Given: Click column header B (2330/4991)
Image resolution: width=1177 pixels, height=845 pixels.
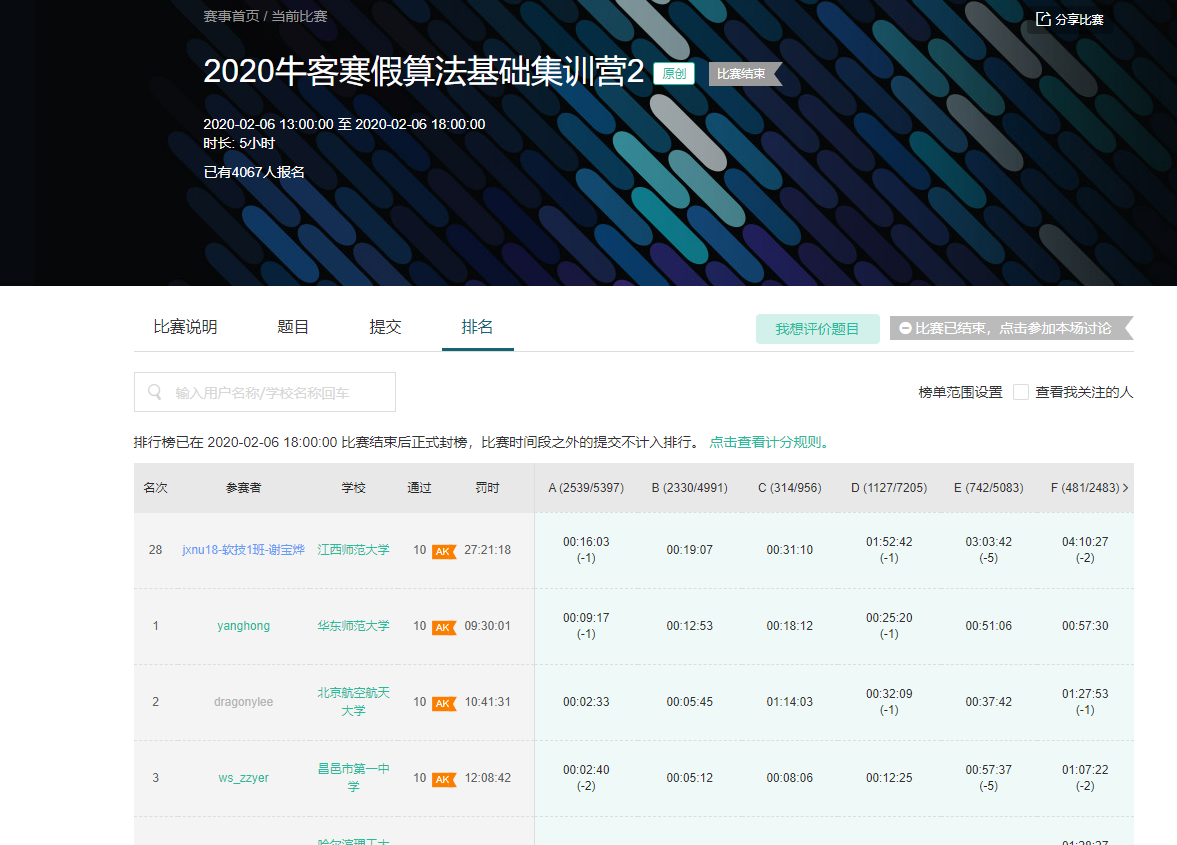Looking at the screenshot, I should [690, 488].
